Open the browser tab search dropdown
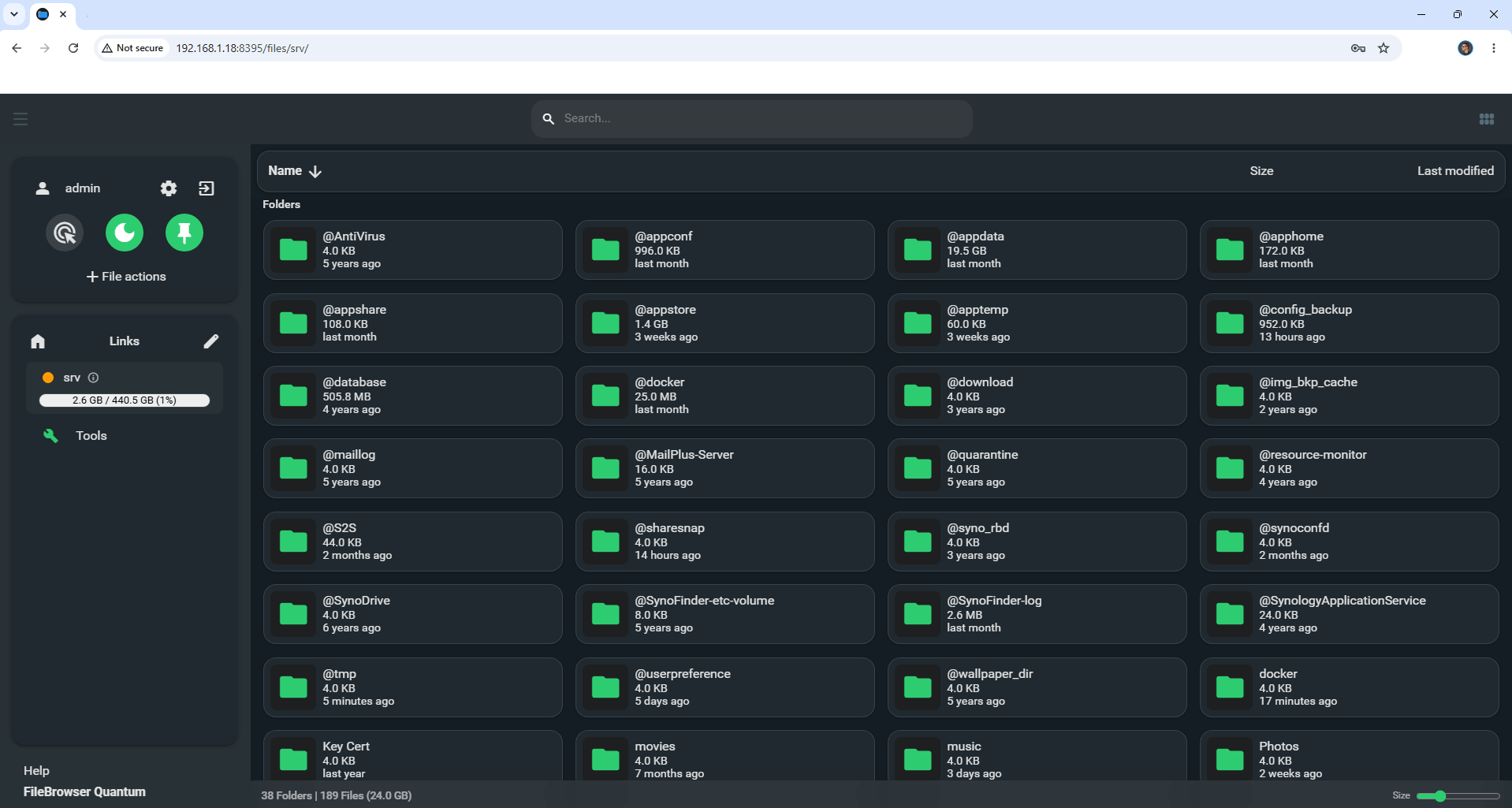 14,14
